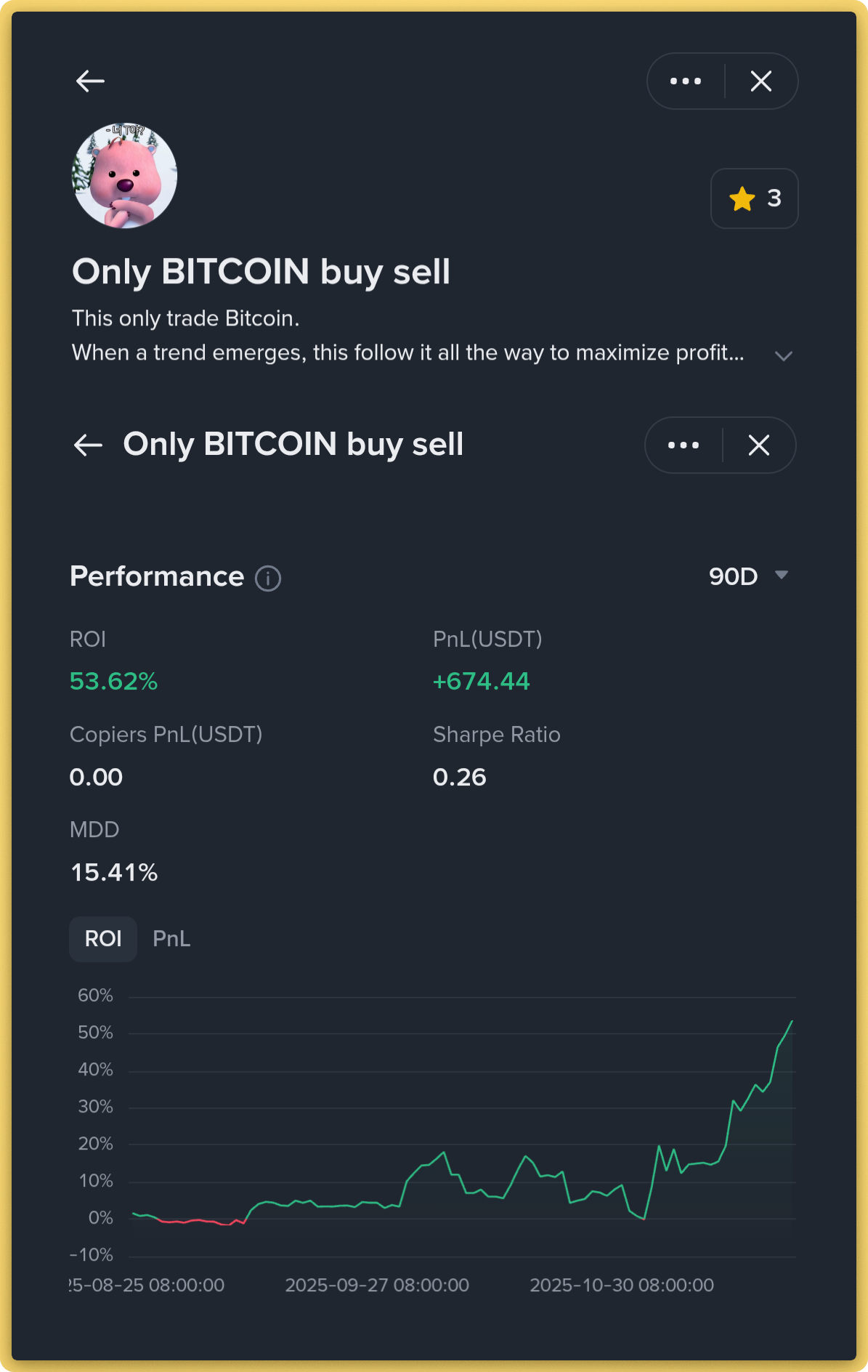Click the chart line peak near 50%
This screenshot has height=1372, width=868.
click(792, 1022)
